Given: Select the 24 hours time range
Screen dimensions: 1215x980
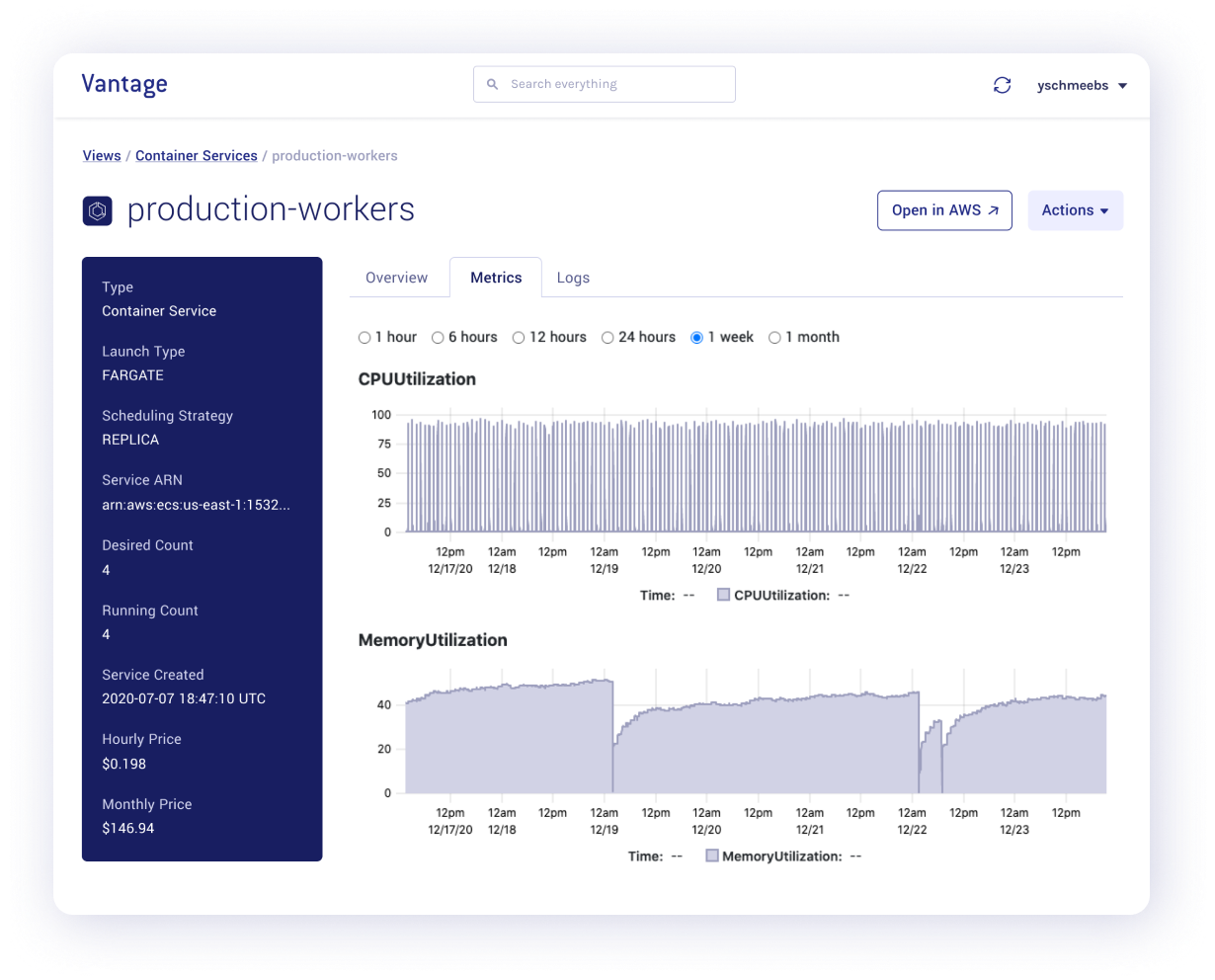Looking at the screenshot, I should (607, 337).
